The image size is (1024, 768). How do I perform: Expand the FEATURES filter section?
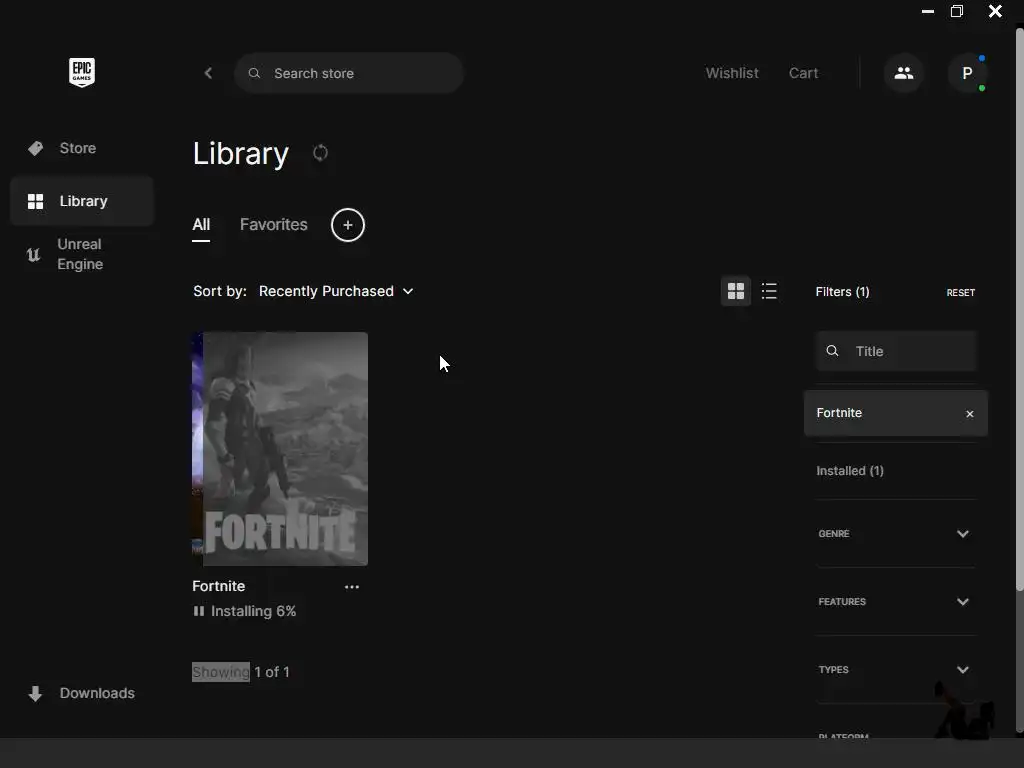[x=896, y=601]
